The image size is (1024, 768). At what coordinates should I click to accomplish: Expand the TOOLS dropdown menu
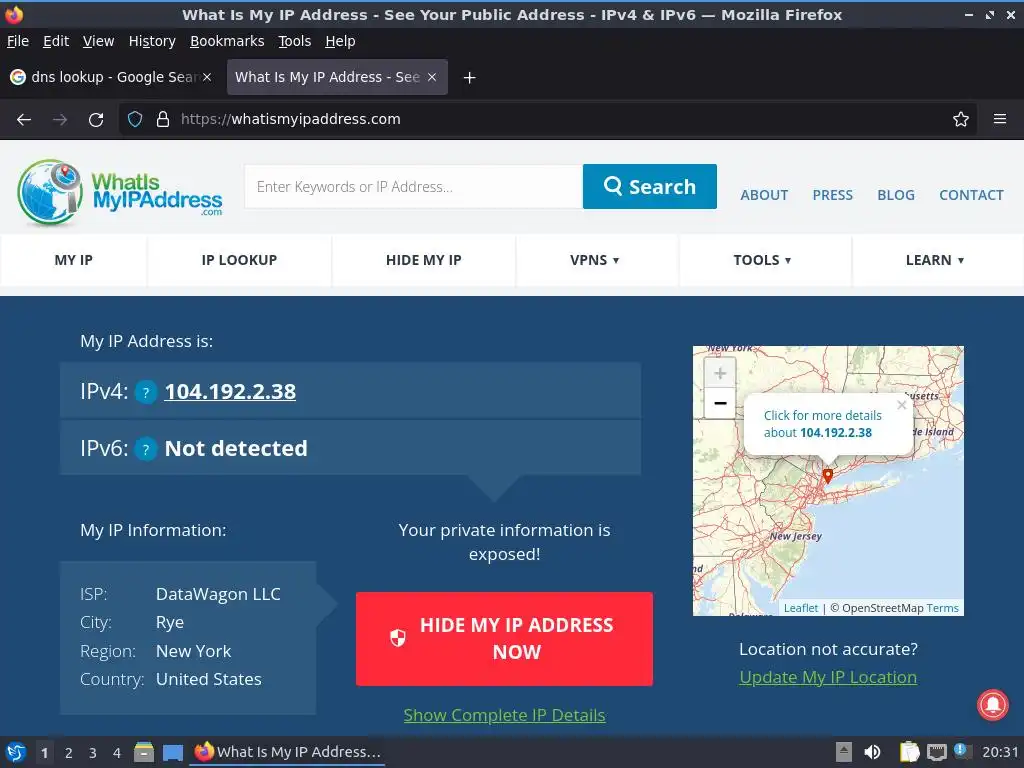click(x=761, y=260)
